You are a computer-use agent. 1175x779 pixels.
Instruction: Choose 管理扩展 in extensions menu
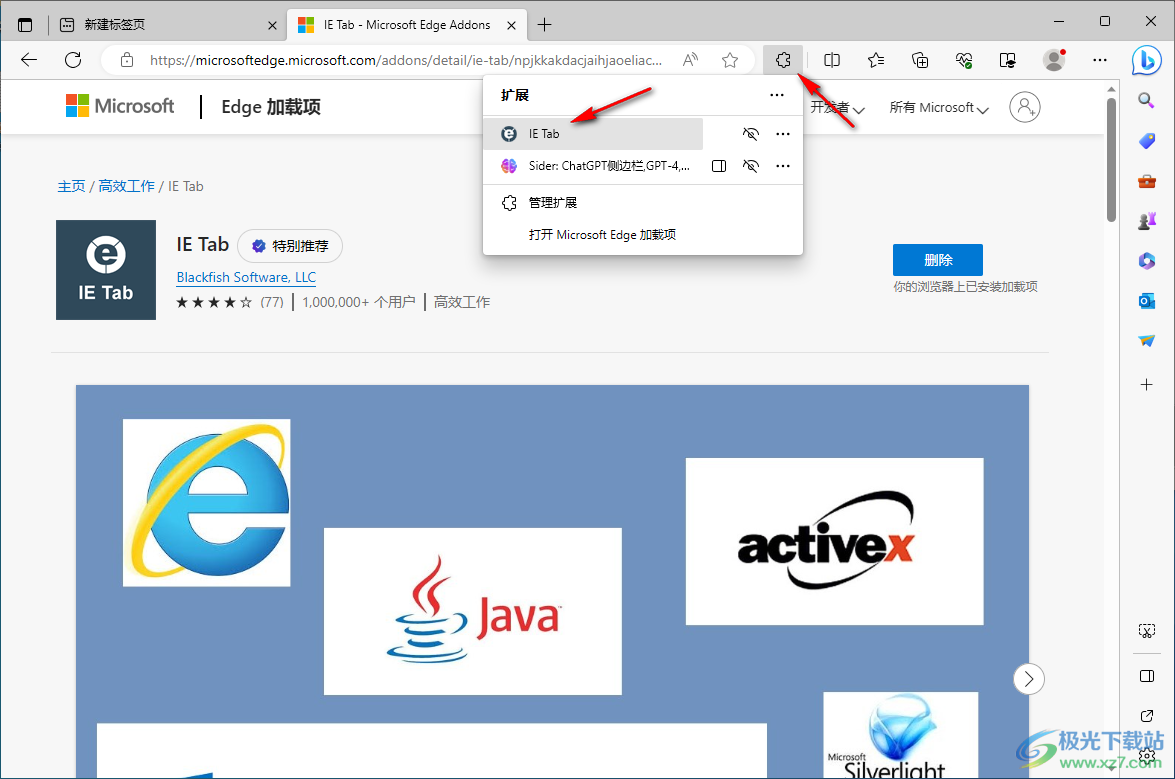click(x=643, y=203)
